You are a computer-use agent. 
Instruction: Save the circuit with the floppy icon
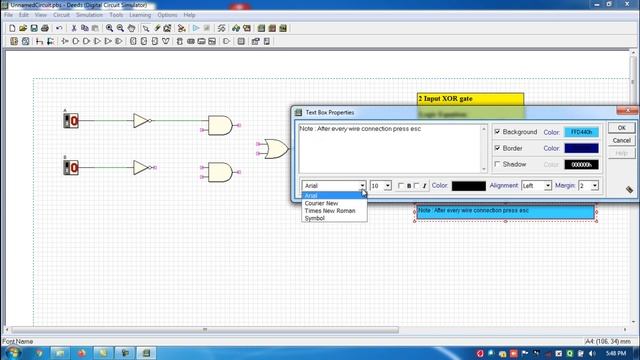(x=34, y=28)
